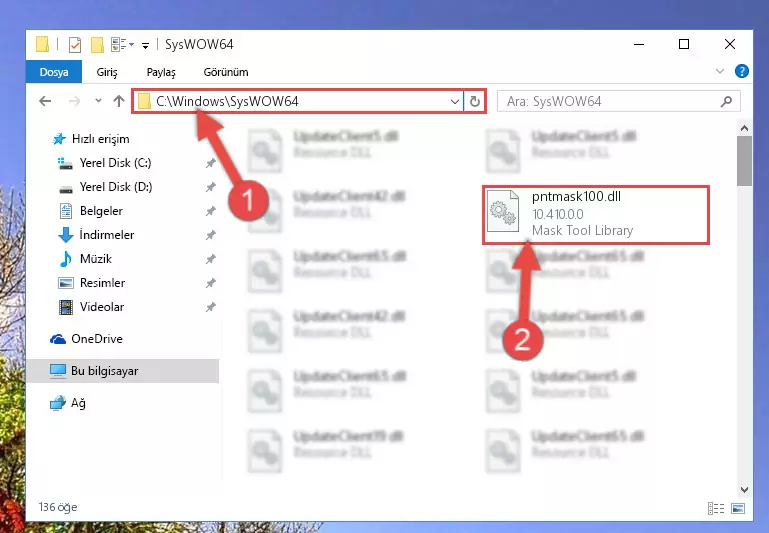Open the Dosya file menu tab
The width and height of the screenshot is (769, 533).
point(54,72)
